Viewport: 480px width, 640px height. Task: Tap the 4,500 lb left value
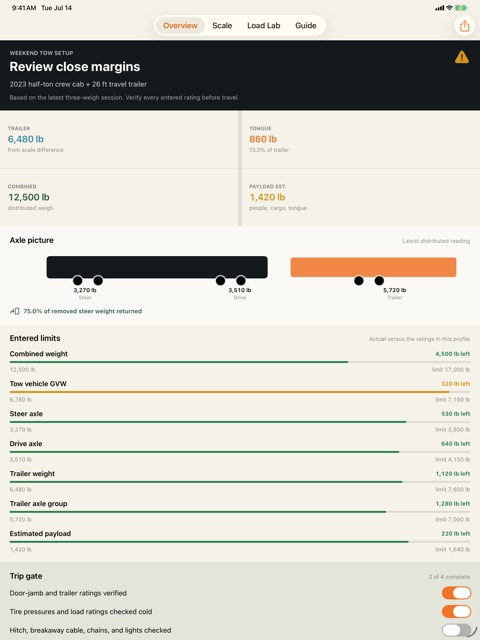[453, 354]
